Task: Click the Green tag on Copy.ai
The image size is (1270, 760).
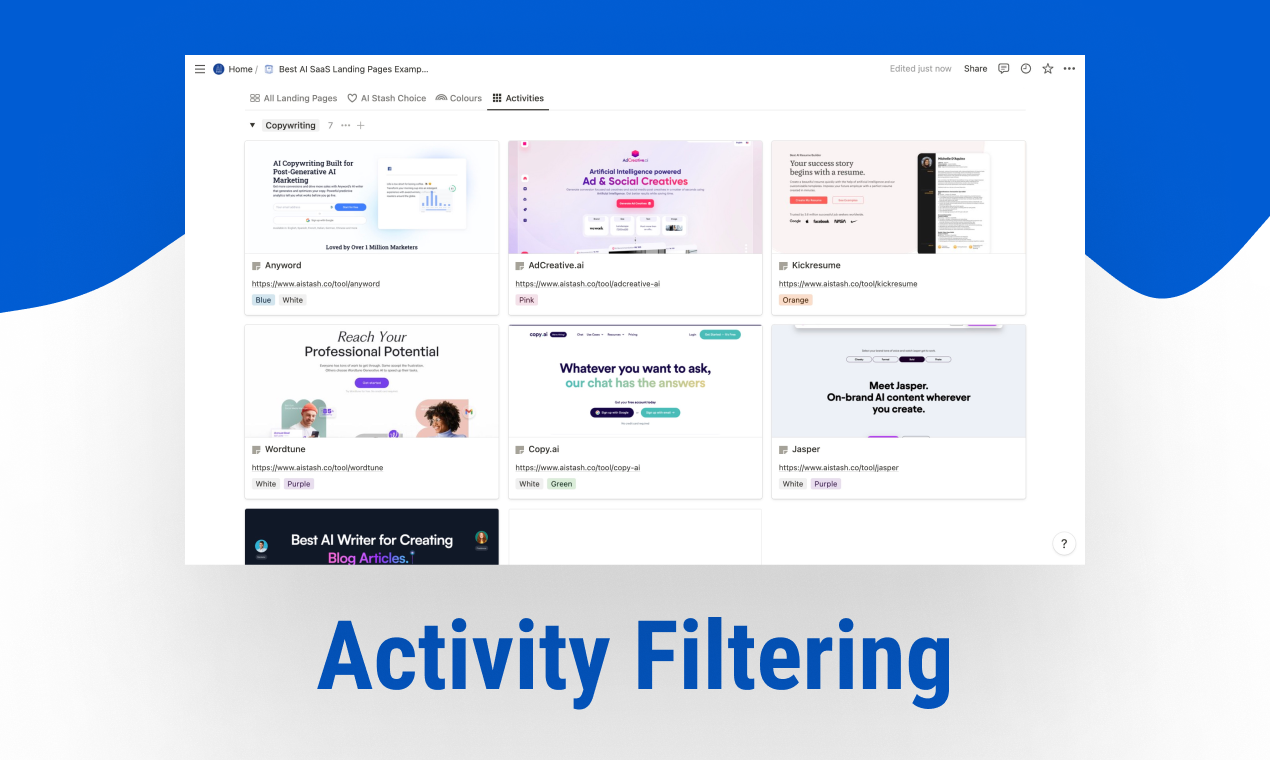Action: [x=562, y=484]
